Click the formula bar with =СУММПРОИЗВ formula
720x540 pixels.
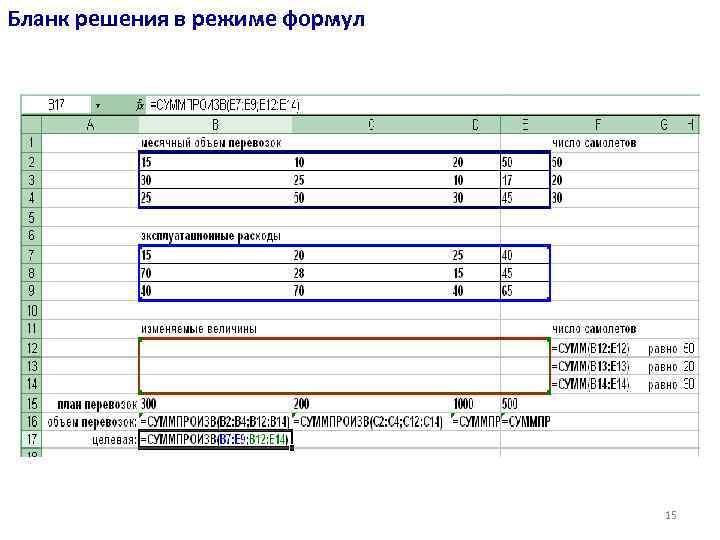point(422,106)
